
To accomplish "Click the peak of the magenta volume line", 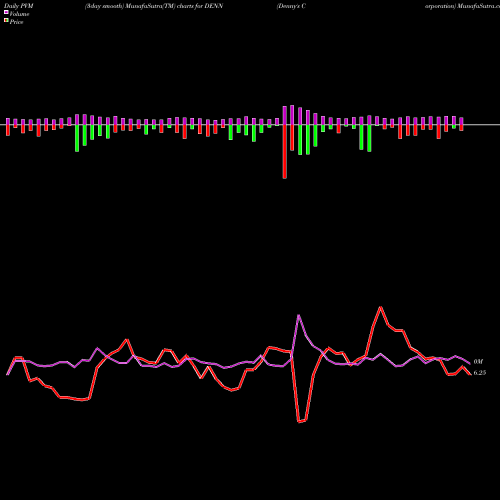I will pos(298,315).
